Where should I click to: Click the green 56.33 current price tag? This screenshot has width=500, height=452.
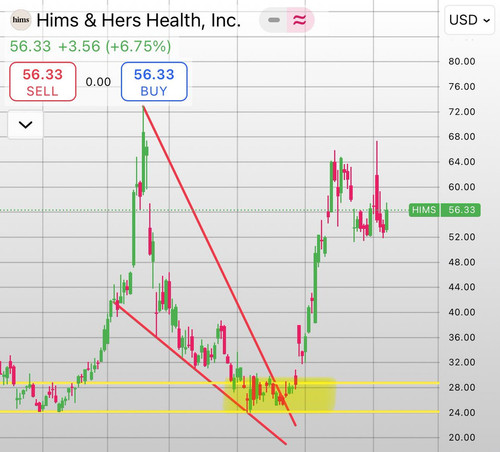[461, 210]
